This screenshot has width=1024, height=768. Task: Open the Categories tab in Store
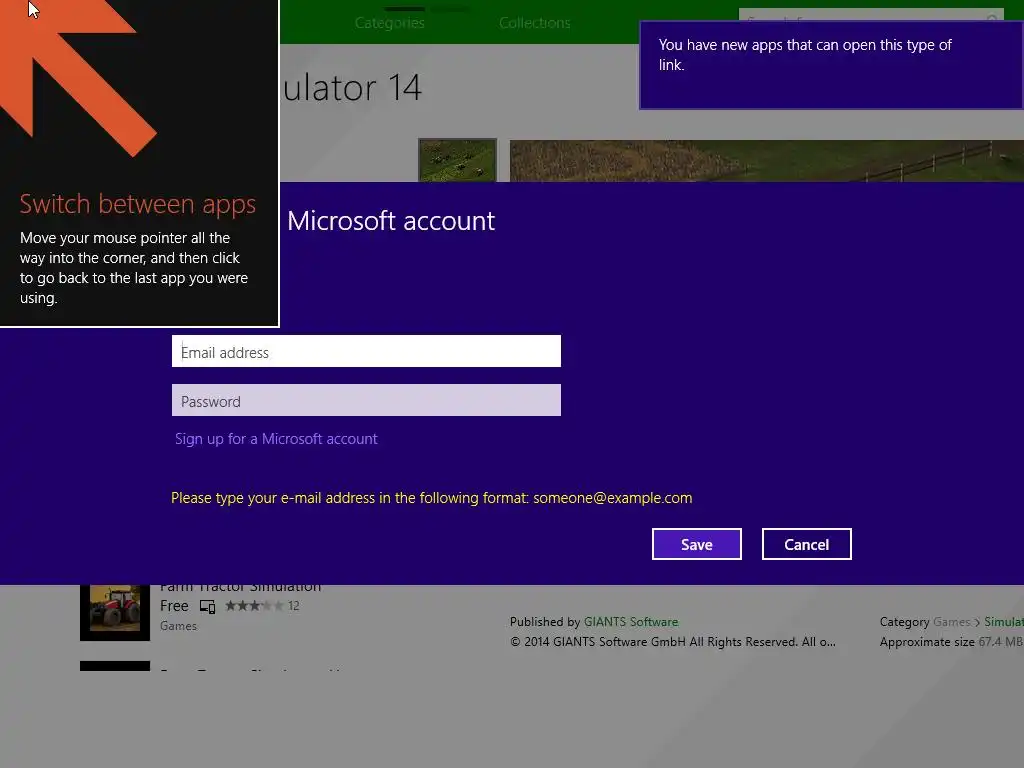[390, 23]
